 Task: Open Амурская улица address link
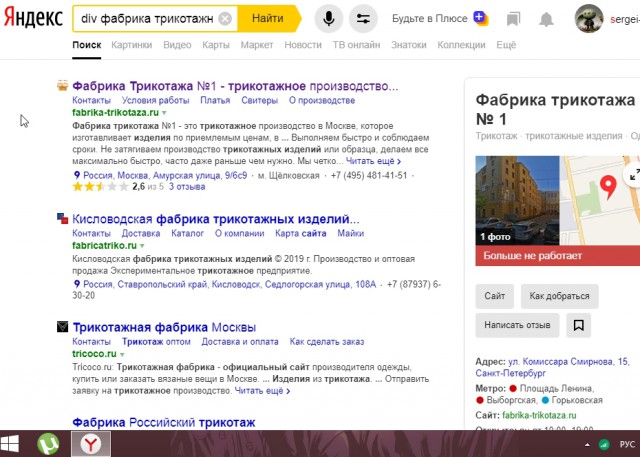[x=165, y=175]
